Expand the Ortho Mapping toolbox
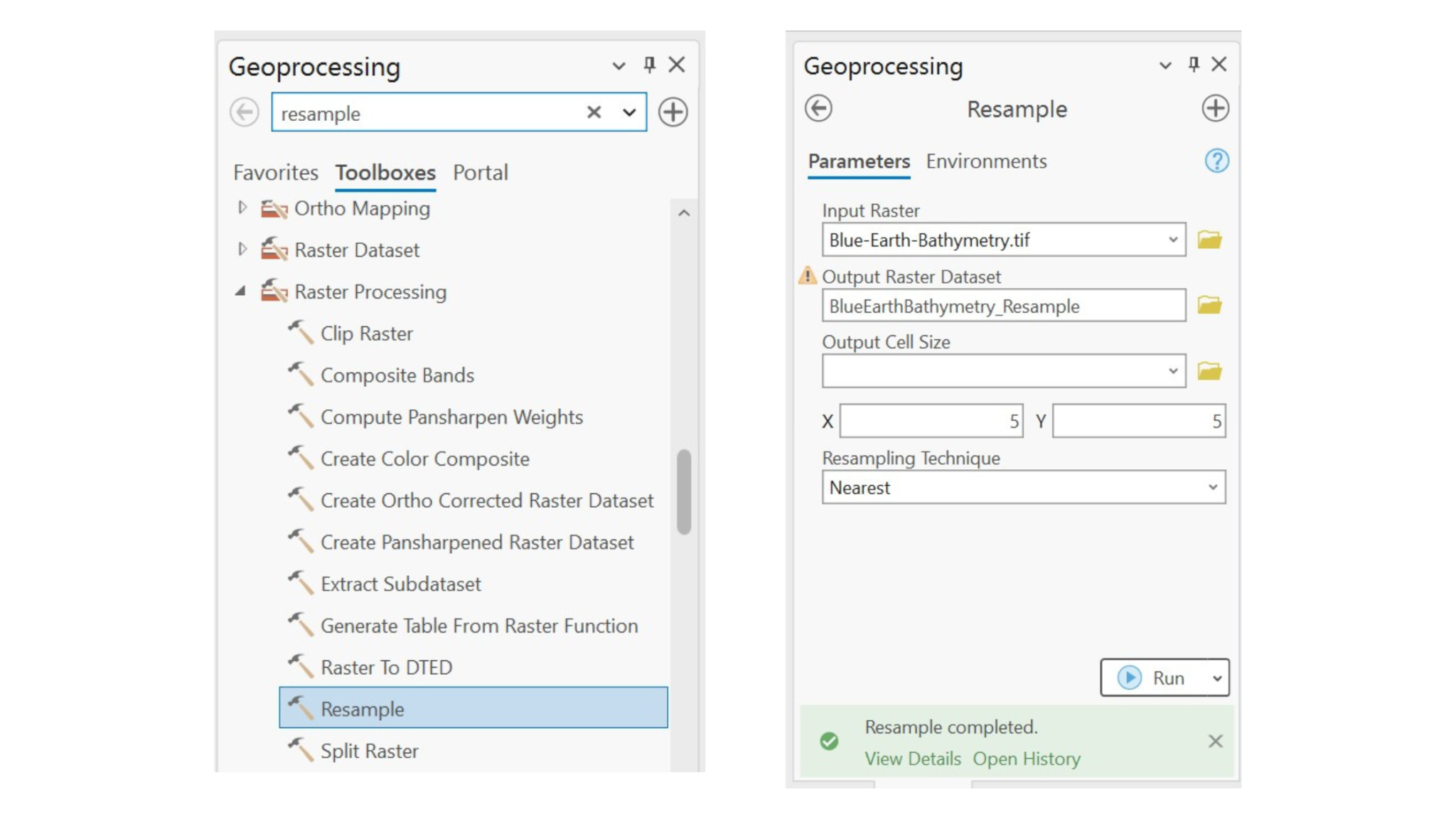This screenshot has height=819, width=1456. [x=243, y=207]
